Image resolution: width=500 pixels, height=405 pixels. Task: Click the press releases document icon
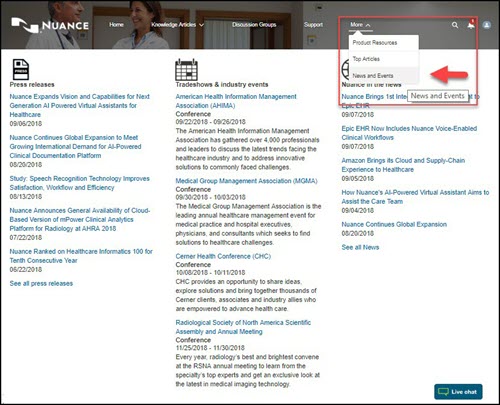(x=20, y=69)
